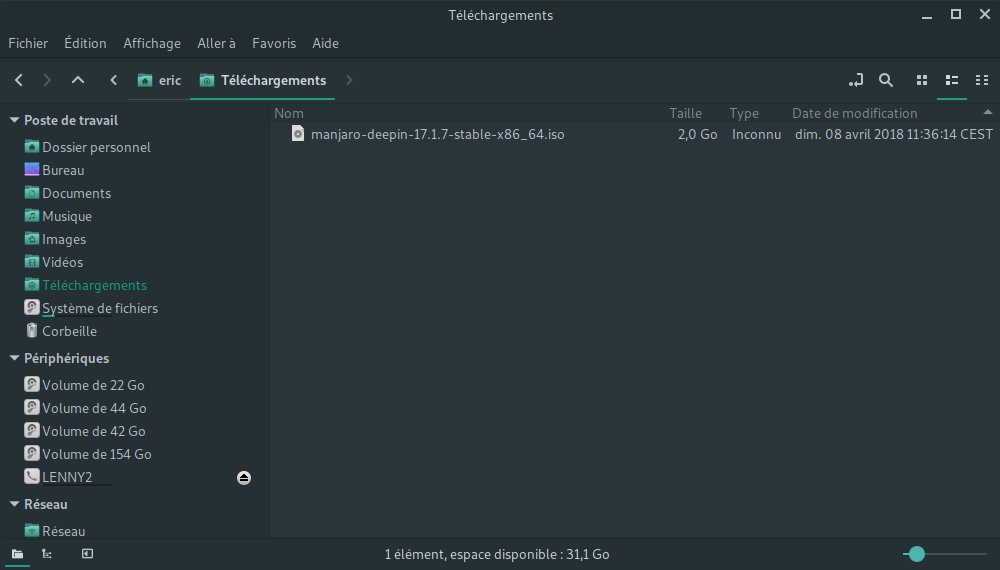Image resolution: width=1000 pixels, height=570 pixels.
Task: Switch to list view
Action: pyautogui.click(x=952, y=80)
